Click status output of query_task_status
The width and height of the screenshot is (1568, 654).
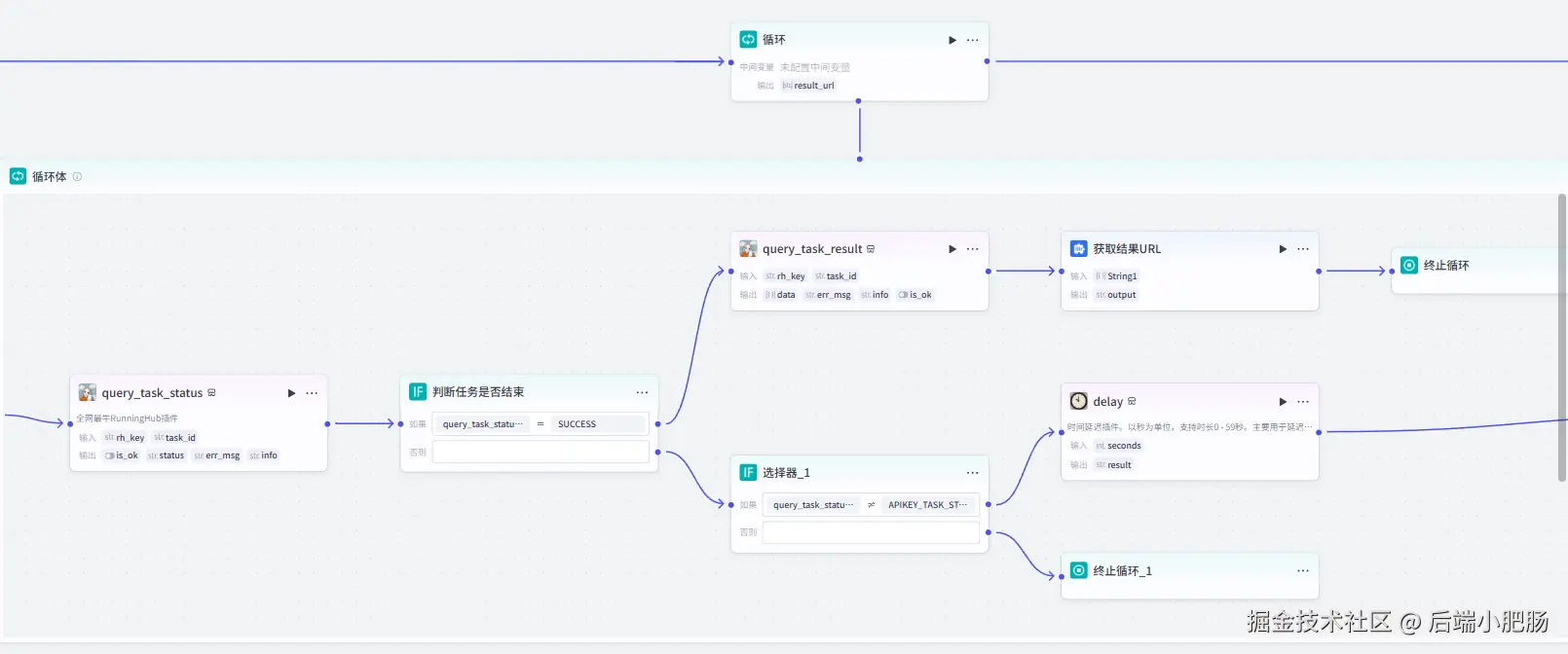(x=166, y=455)
